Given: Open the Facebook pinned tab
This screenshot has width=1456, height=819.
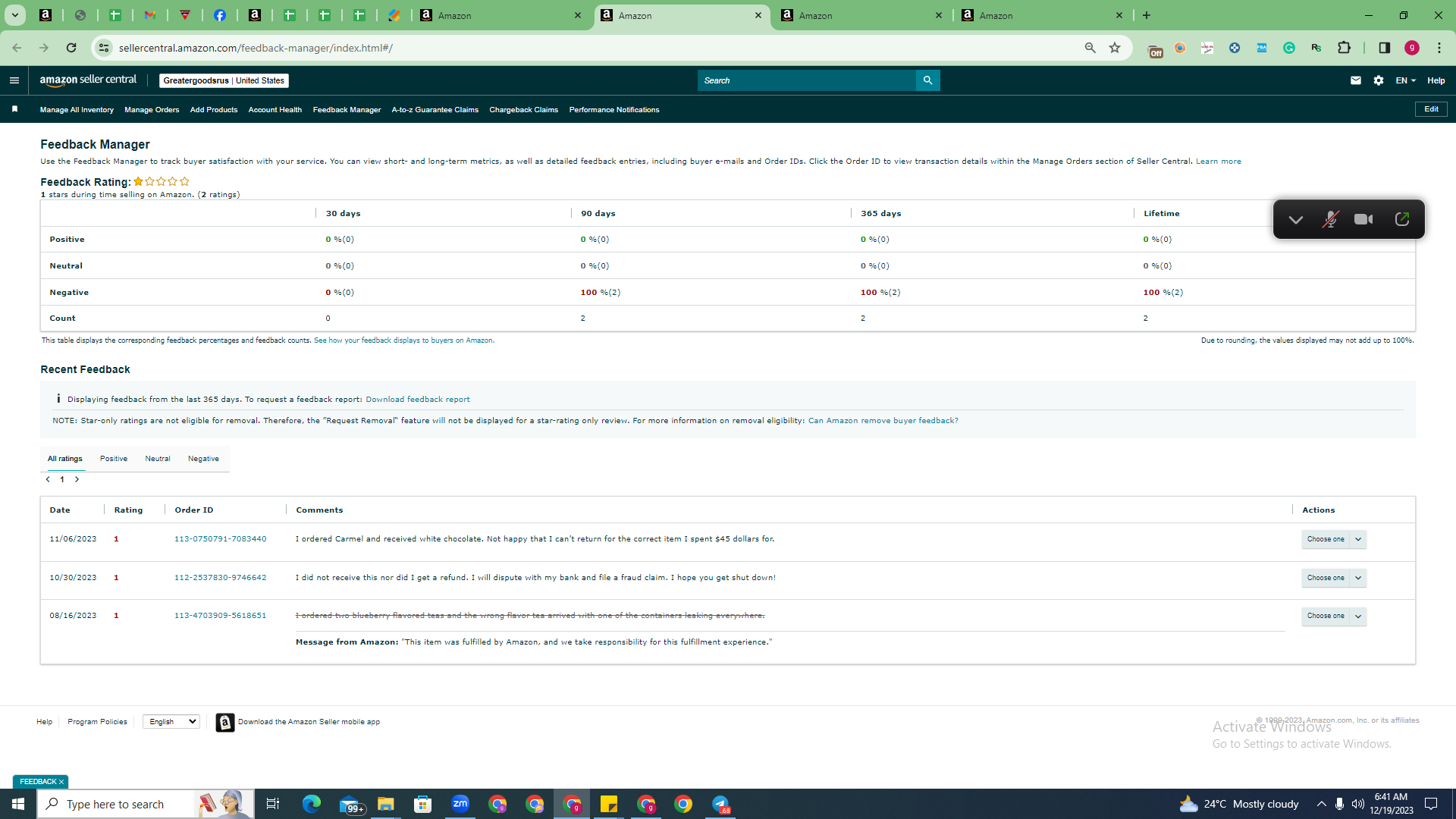Looking at the screenshot, I should point(220,15).
